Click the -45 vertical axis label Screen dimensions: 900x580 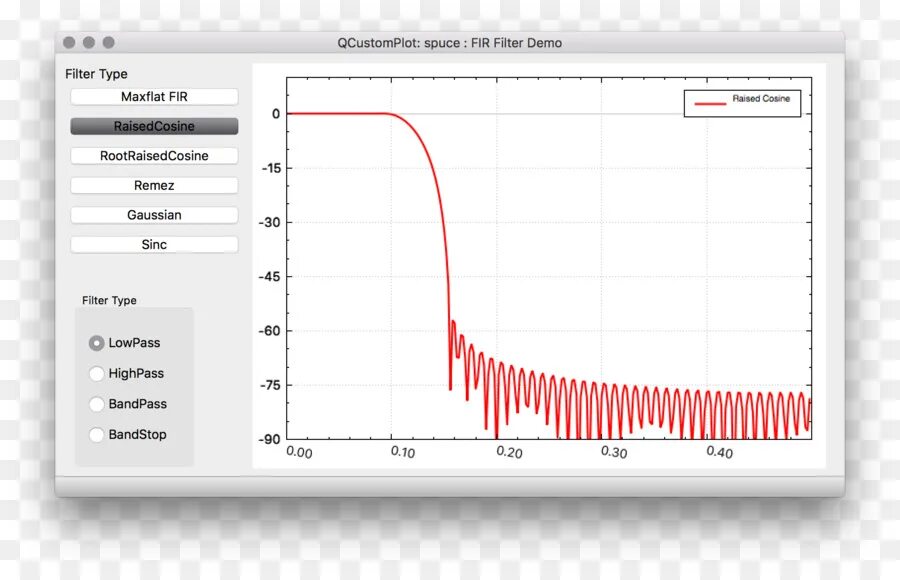(x=269, y=276)
